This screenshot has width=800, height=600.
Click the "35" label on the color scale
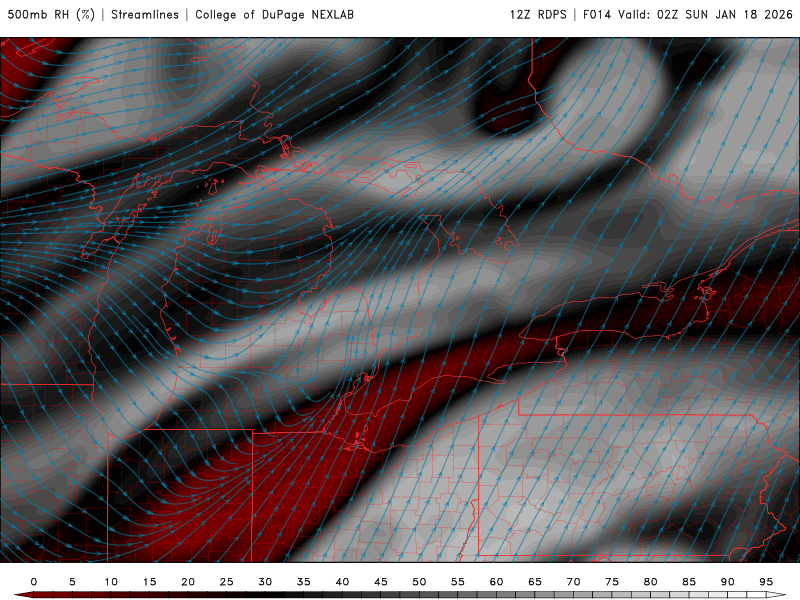(x=304, y=582)
